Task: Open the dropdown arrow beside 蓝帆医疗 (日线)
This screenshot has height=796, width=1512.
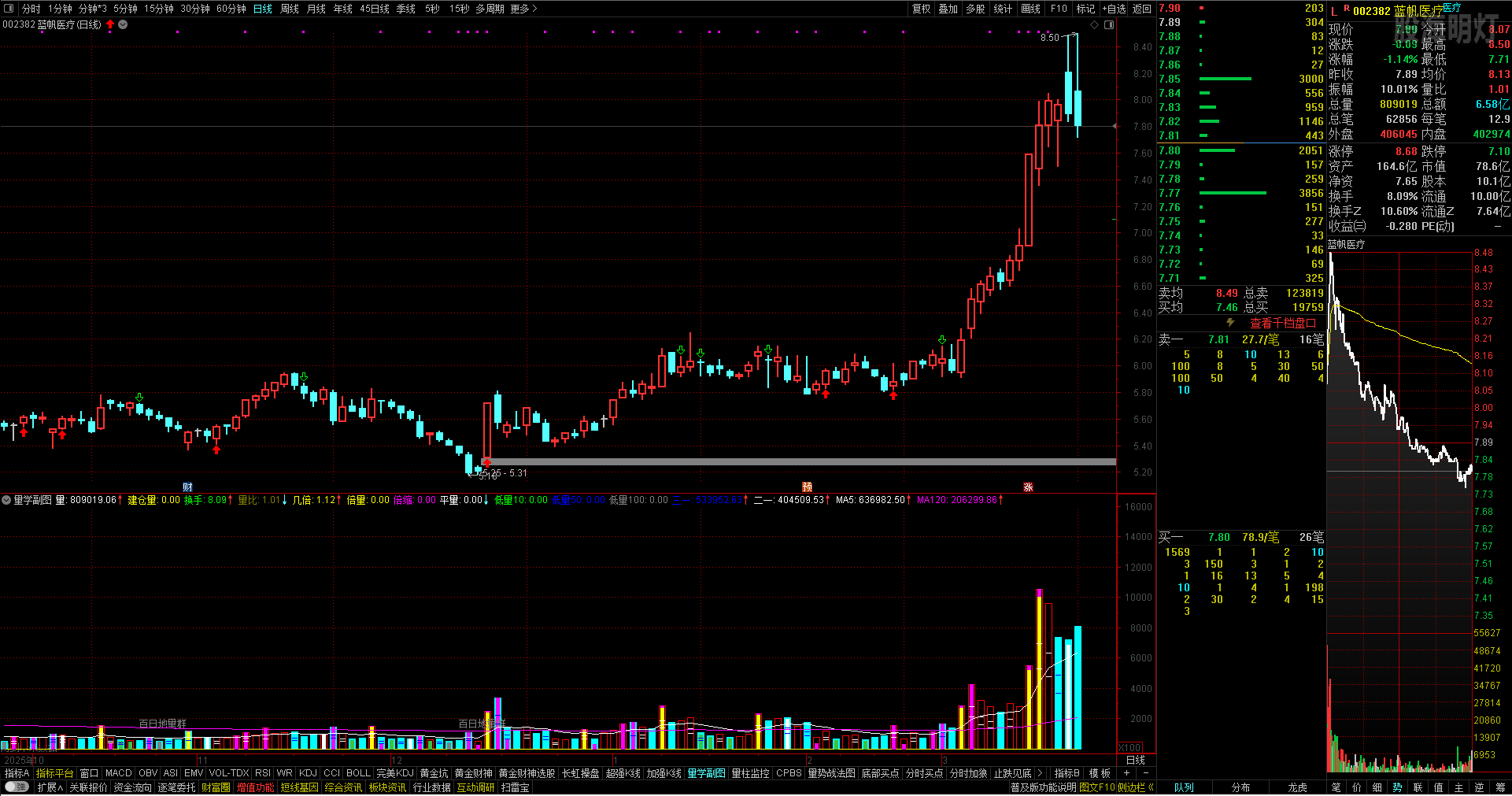Action: coord(123,24)
